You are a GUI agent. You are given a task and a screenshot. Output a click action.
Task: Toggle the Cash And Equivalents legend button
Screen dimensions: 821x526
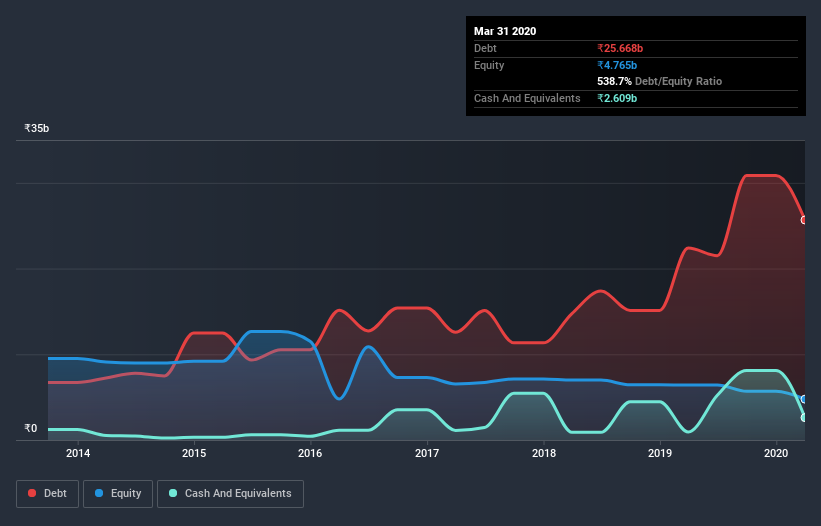(x=230, y=494)
